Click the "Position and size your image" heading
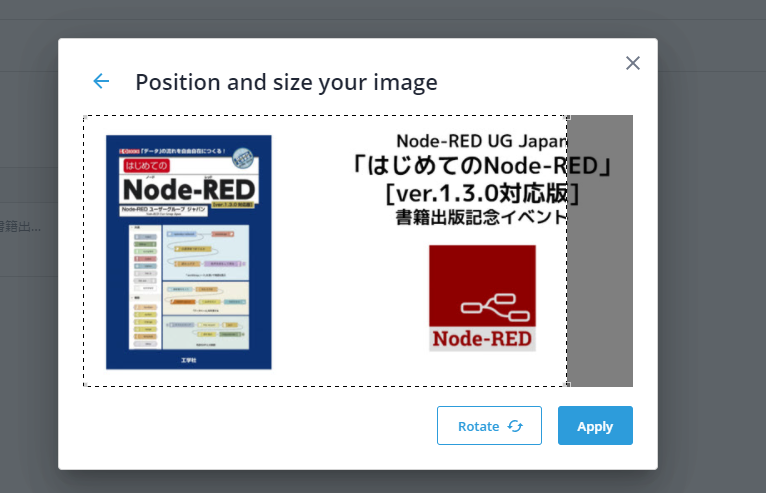 286,82
